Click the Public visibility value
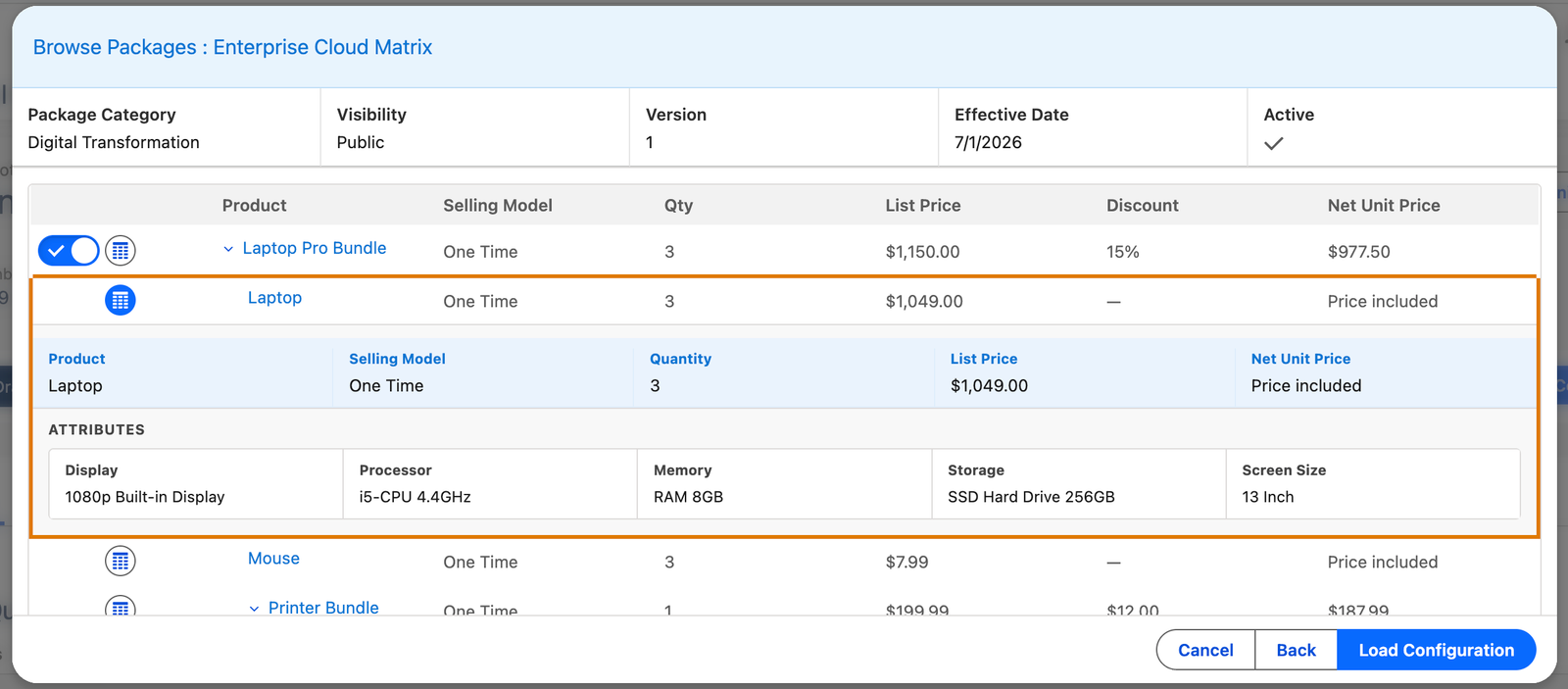Image resolution: width=1568 pixels, height=689 pixels. coord(361,142)
